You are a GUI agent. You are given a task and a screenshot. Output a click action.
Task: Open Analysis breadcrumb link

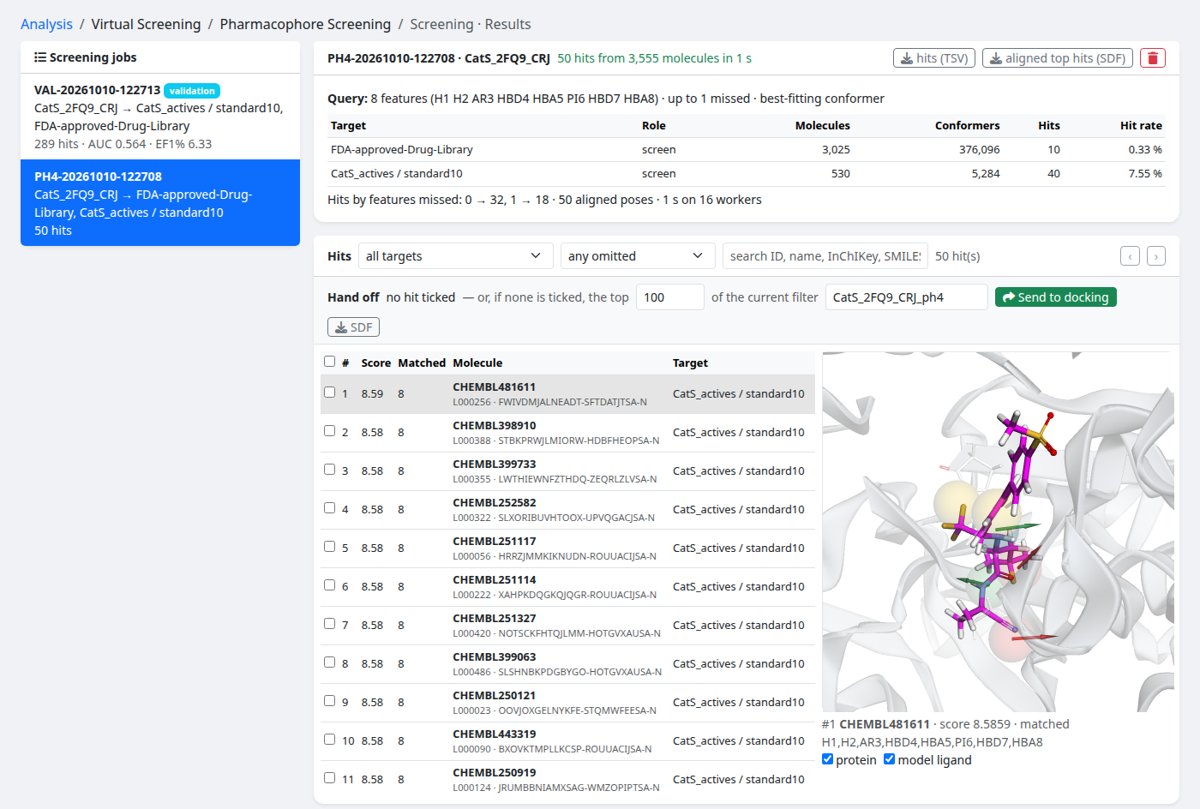(46, 24)
